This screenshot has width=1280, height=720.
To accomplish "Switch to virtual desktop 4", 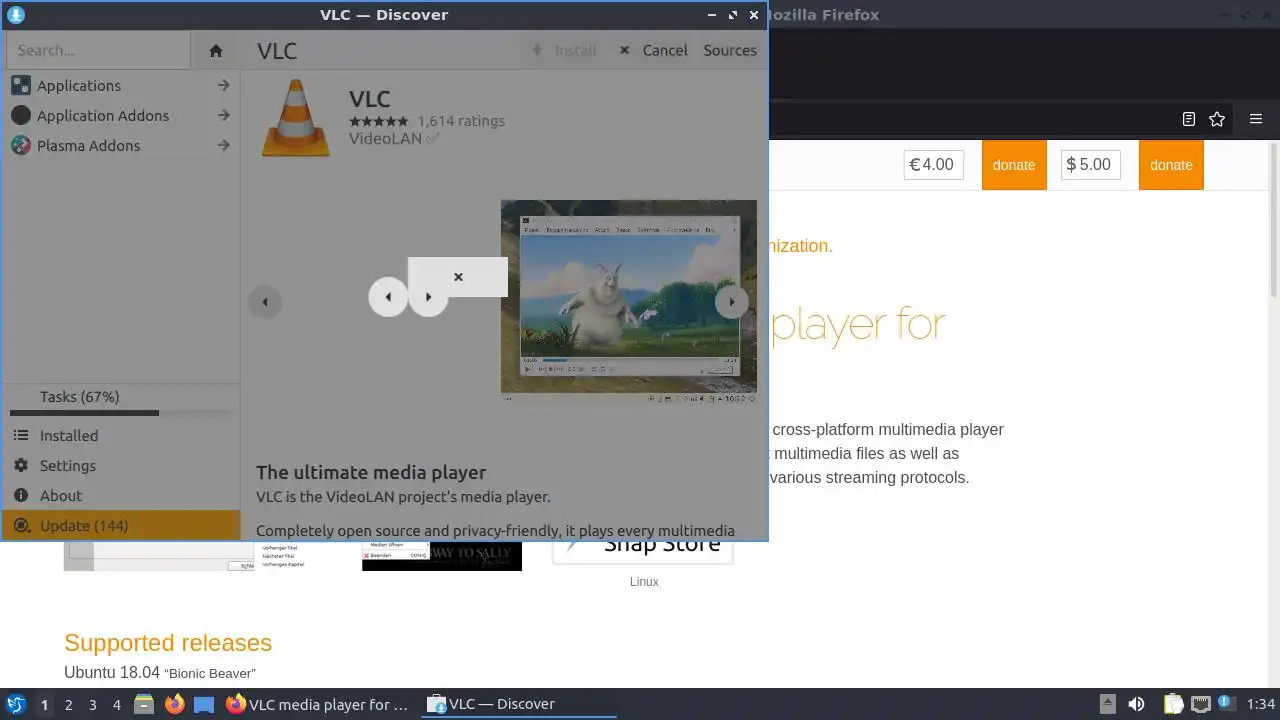I will (117, 705).
